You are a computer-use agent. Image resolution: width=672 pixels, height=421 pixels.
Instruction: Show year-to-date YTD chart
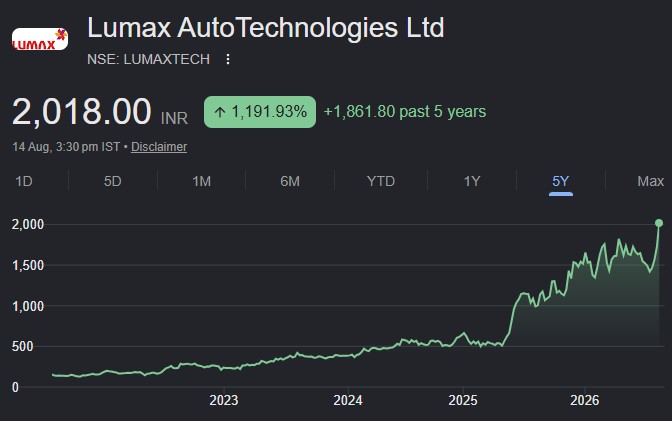tap(381, 181)
